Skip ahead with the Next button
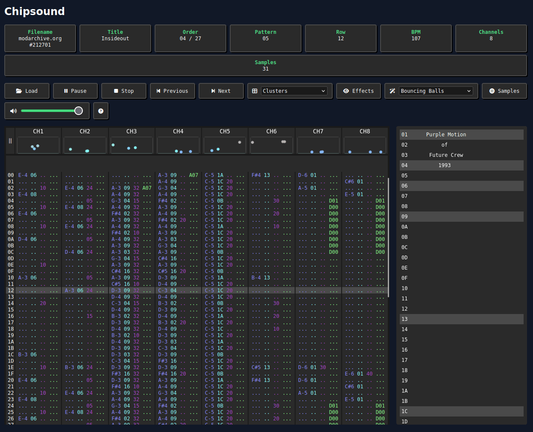The height and width of the screenshot is (432, 533). (221, 91)
